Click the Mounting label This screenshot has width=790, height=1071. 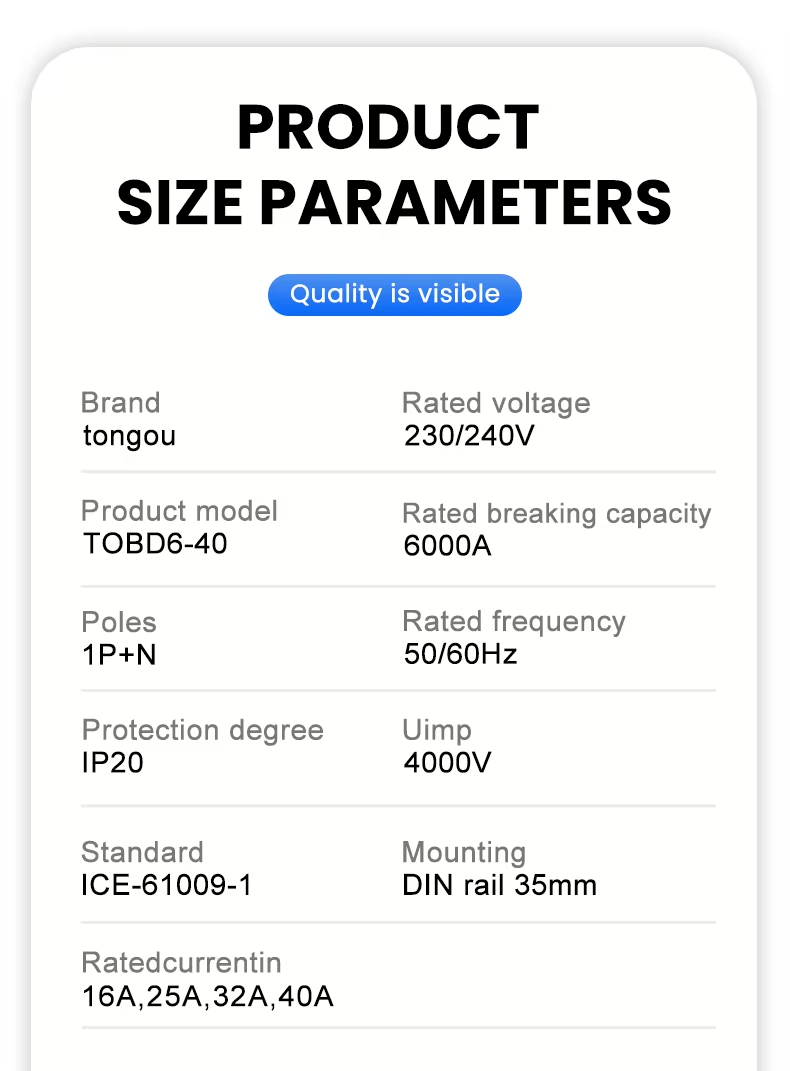(464, 852)
